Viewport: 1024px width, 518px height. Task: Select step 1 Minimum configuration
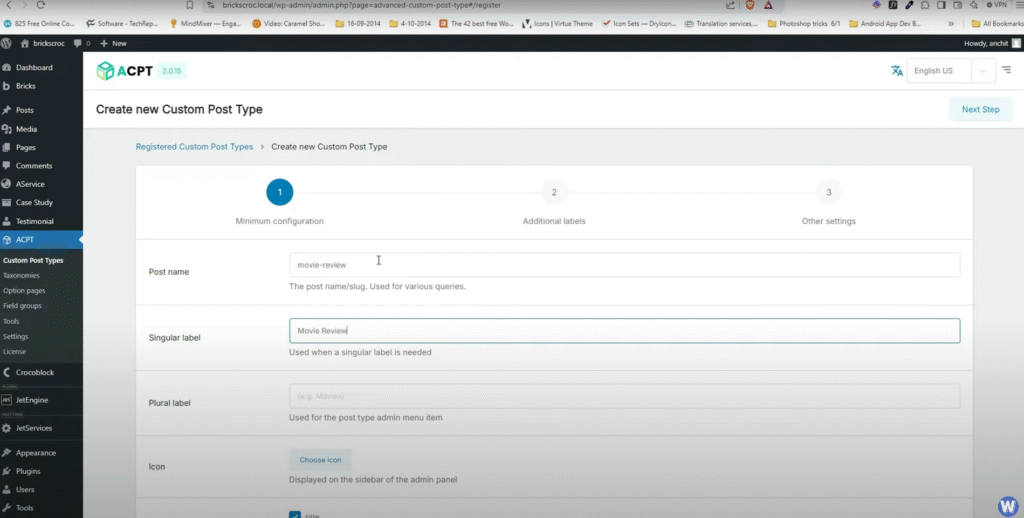280,192
